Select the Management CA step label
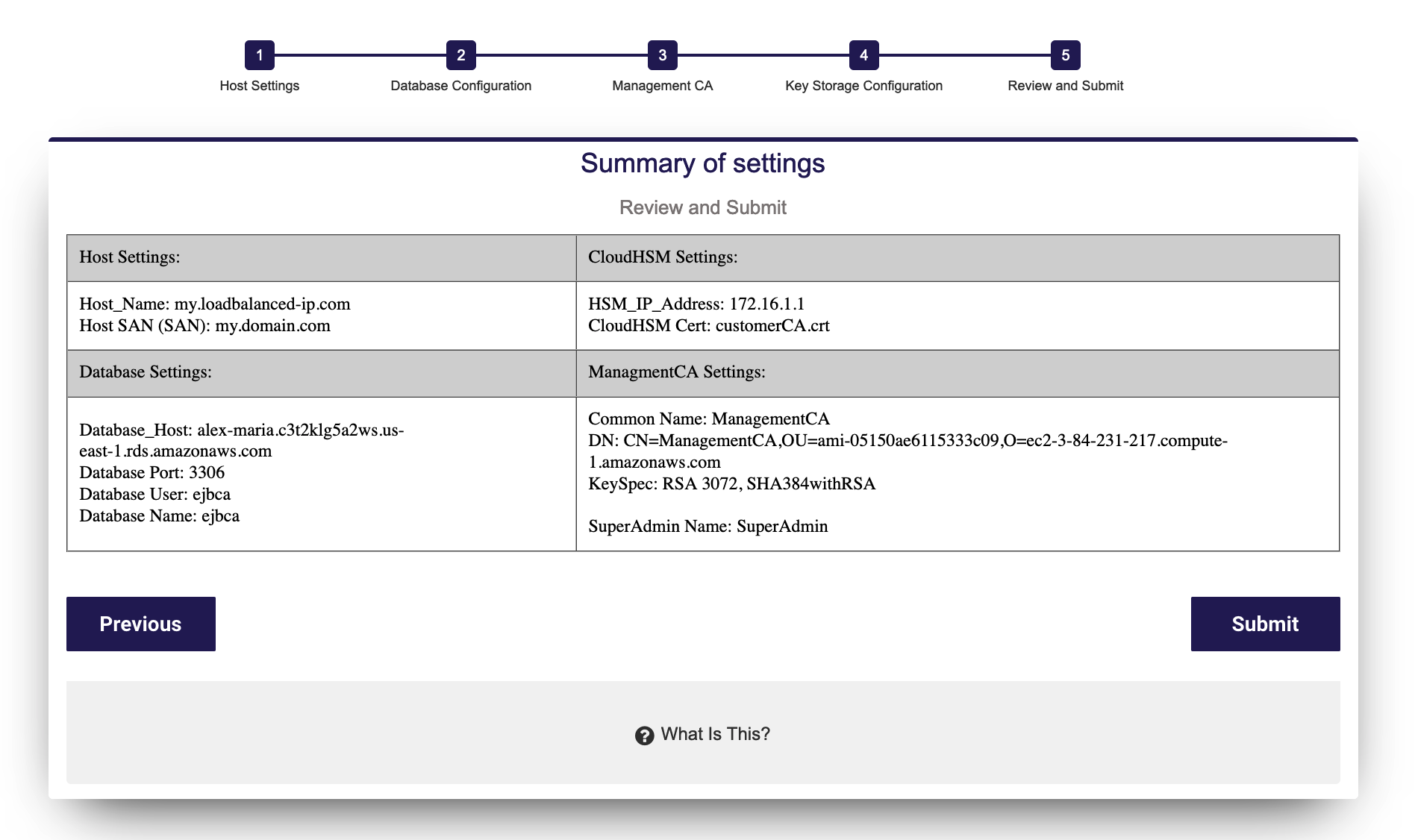The image size is (1415, 840). point(662,86)
